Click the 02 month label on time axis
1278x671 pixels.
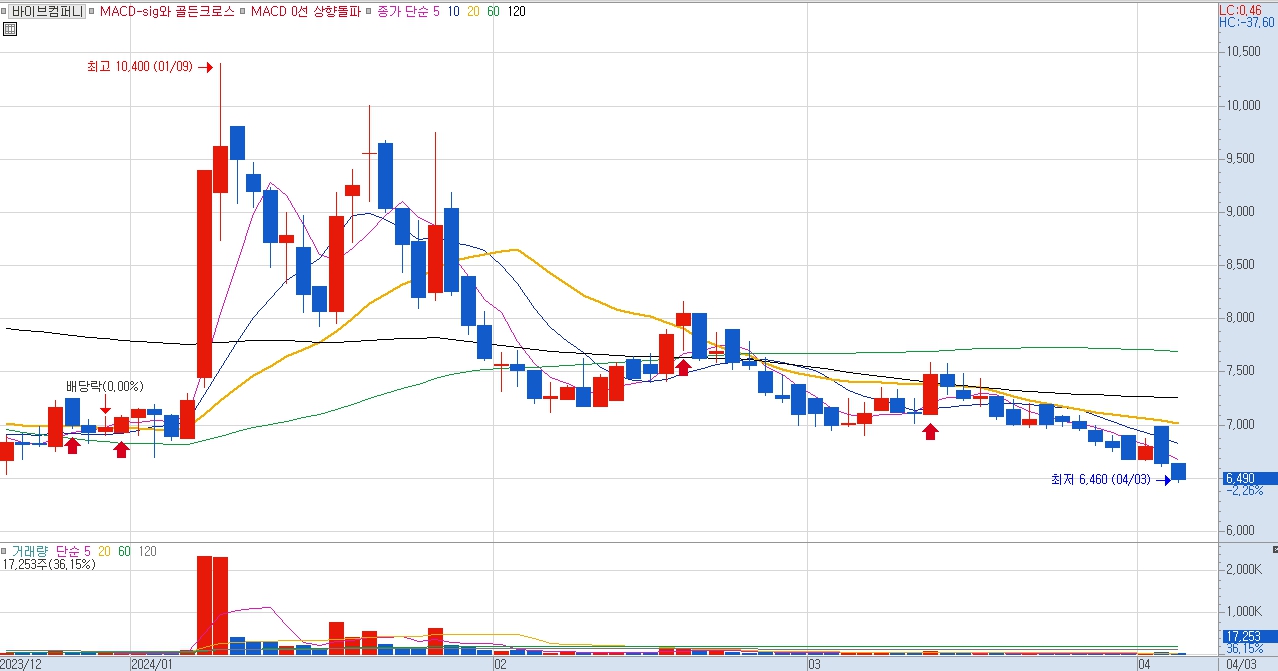click(500, 663)
